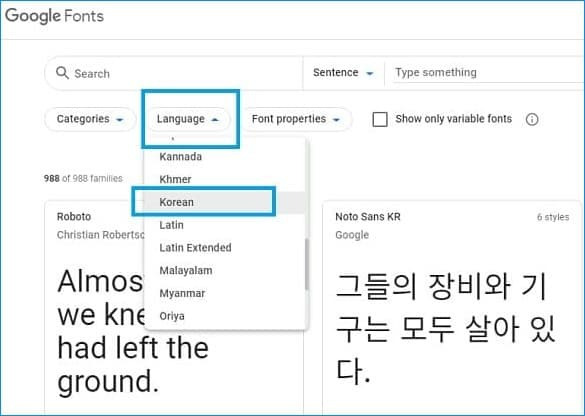This screenshot has height=416, width=585.
Task: Click the language list scrollbar thumb
Action: pyautogui.click(x=307, y=264)
